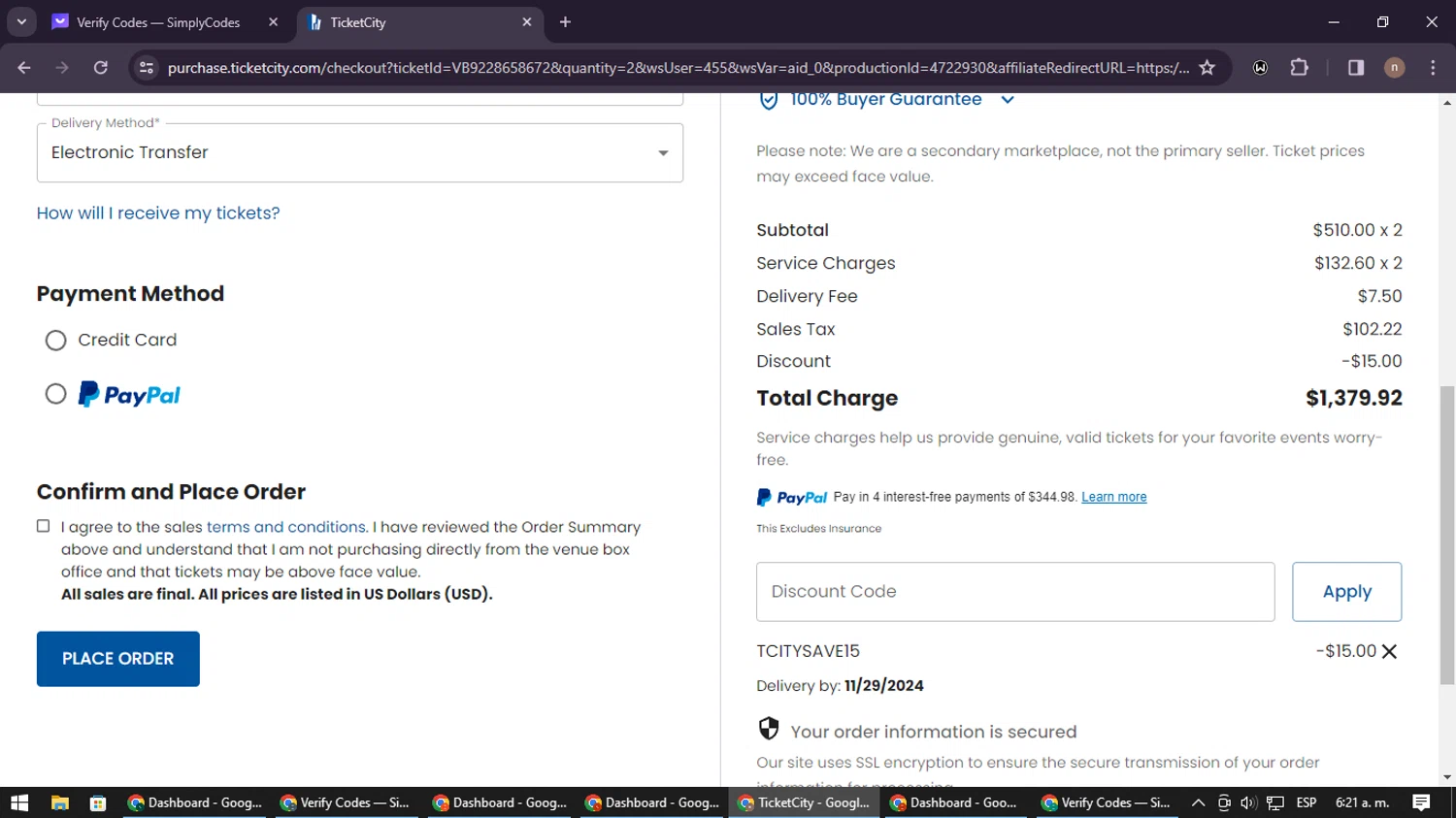Image resolution: width=1456 pixels, height=818 pixels.
Task: Open site information icon in address bar
Action: point(147,68)
